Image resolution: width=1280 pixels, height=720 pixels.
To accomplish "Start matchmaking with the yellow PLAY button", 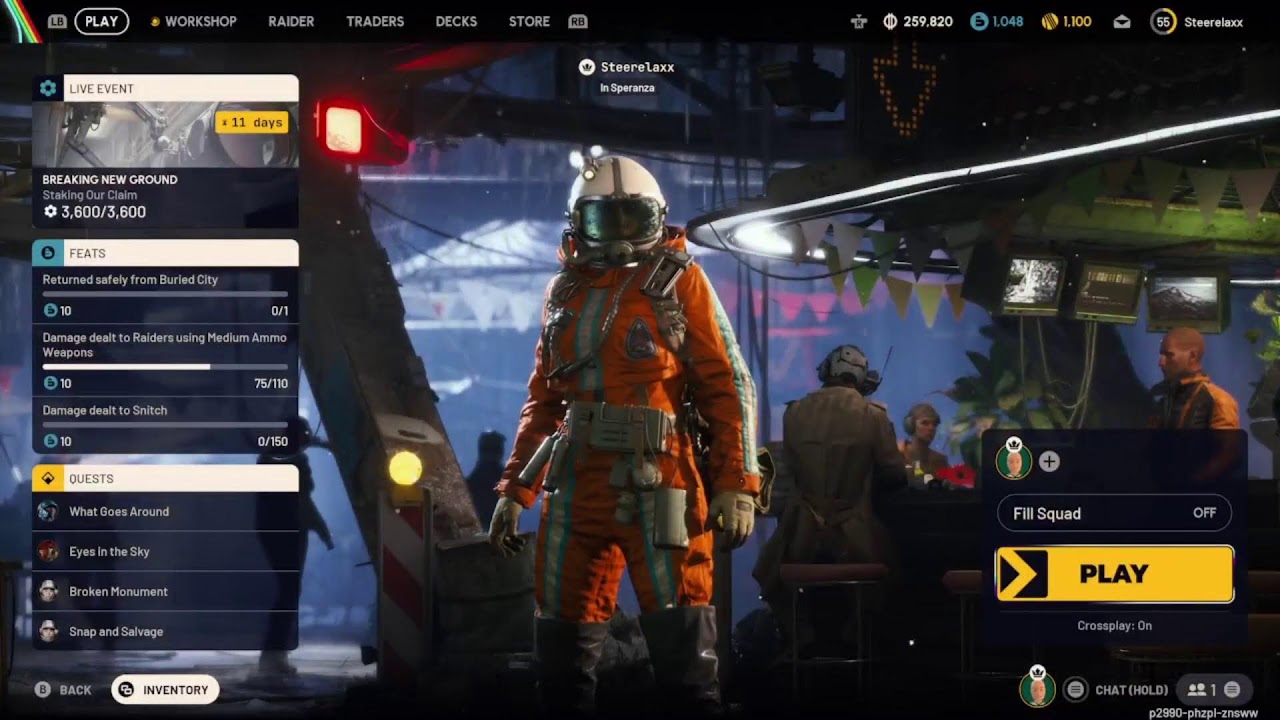I will click(x=1114, y=574).
